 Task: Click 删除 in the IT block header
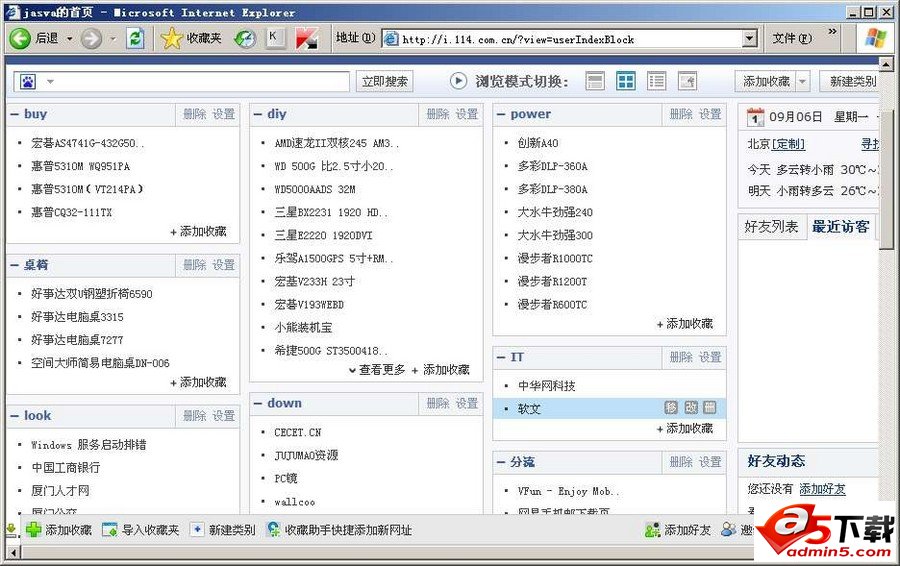(x=681, y=357)
